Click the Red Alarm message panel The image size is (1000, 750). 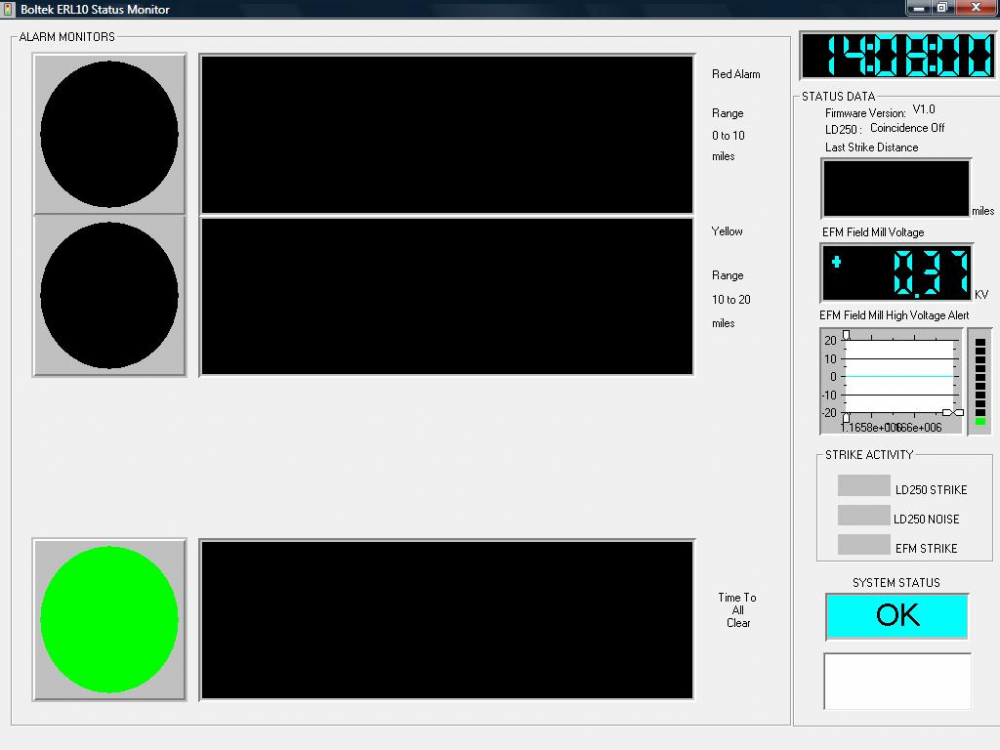[446, 134]
